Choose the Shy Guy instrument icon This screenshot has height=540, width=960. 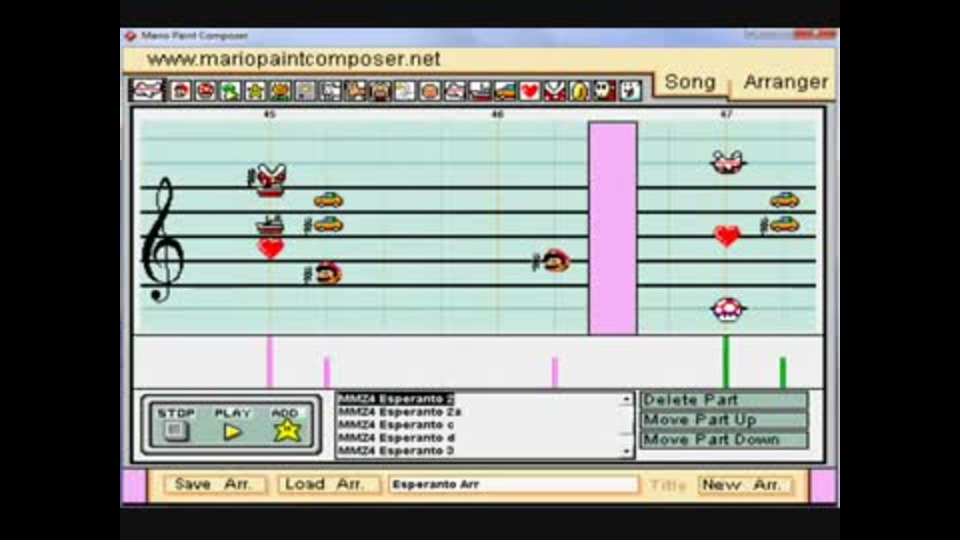click(605, 91)
